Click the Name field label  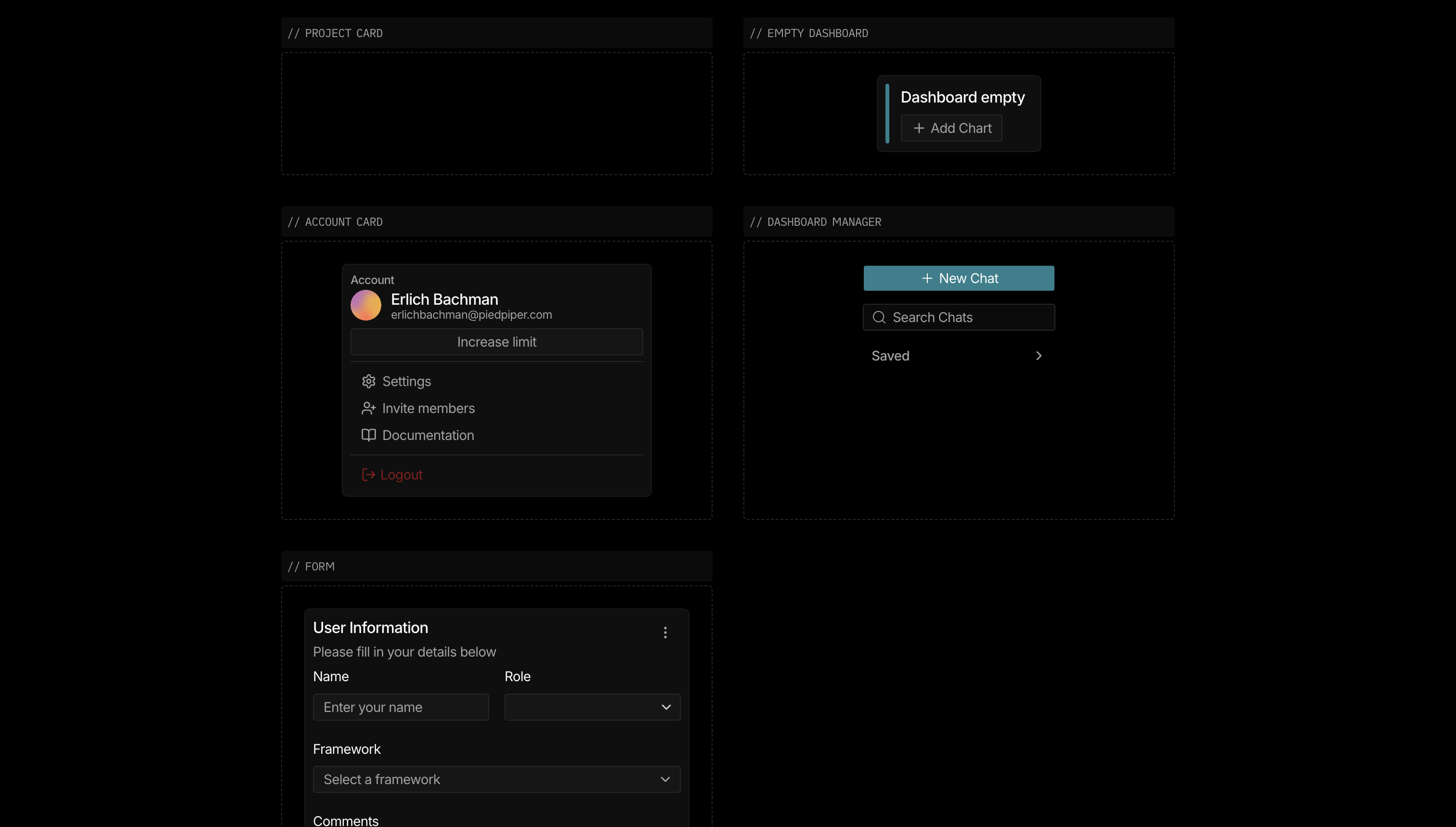pos(331,676)
